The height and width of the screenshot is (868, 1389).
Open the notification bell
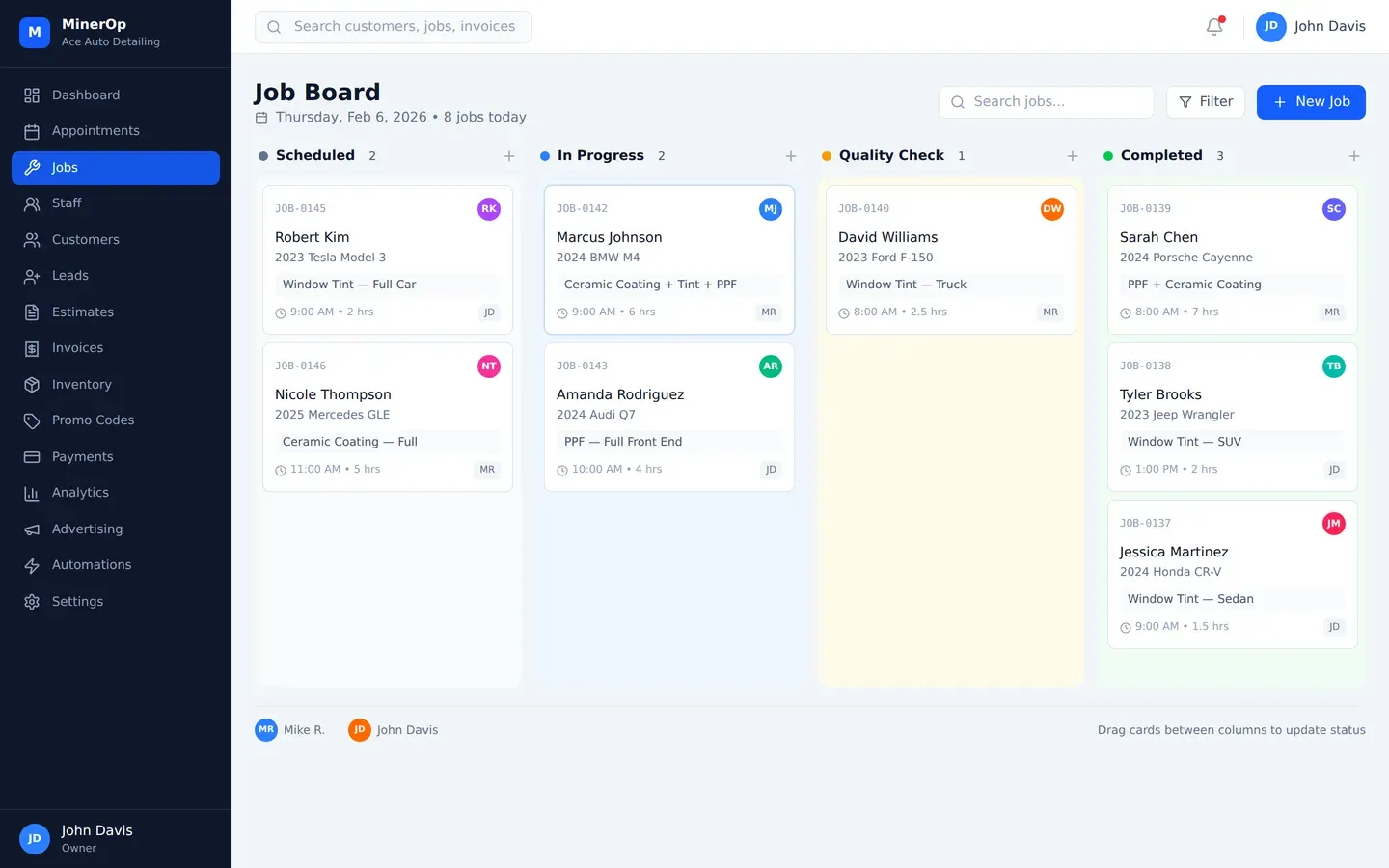coord(1213,26)
